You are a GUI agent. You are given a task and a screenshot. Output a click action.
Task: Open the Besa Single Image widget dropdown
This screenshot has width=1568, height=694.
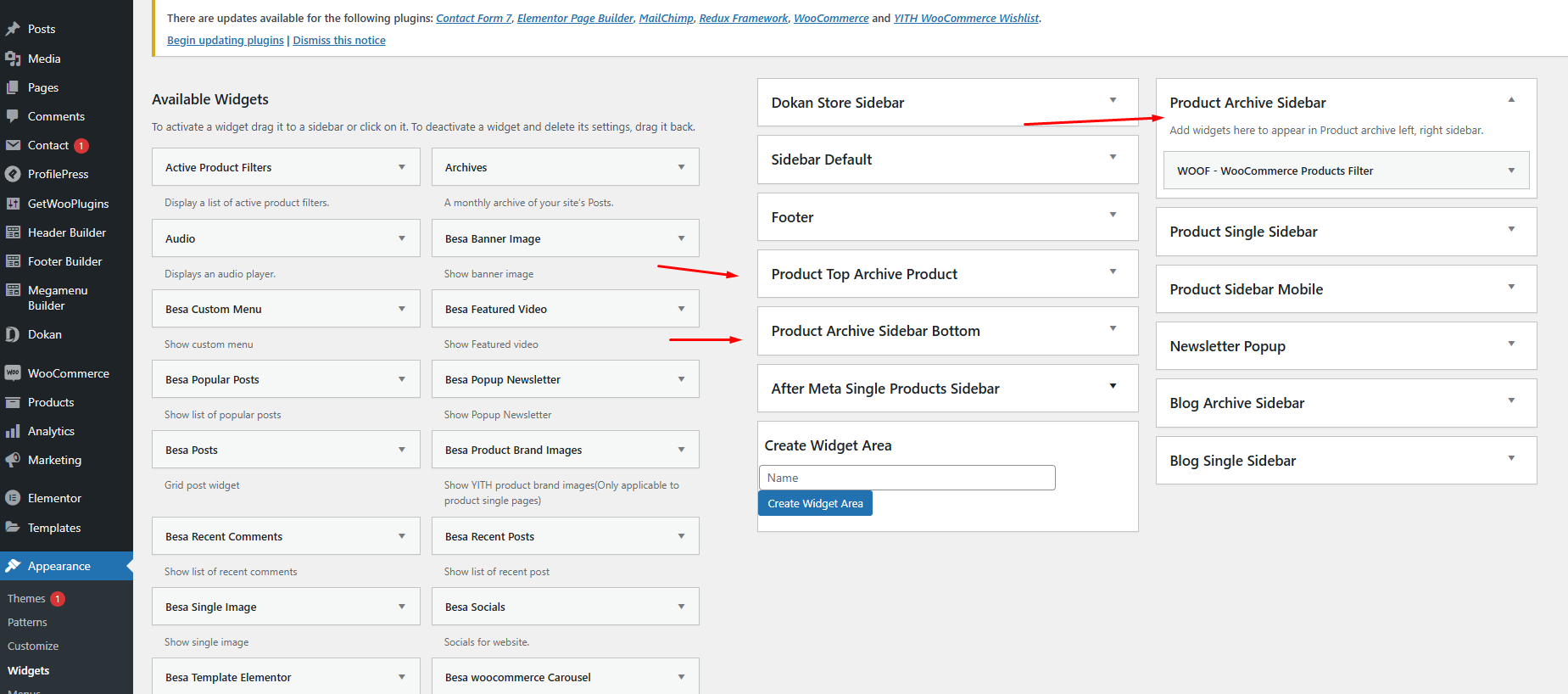pos(402,607)
